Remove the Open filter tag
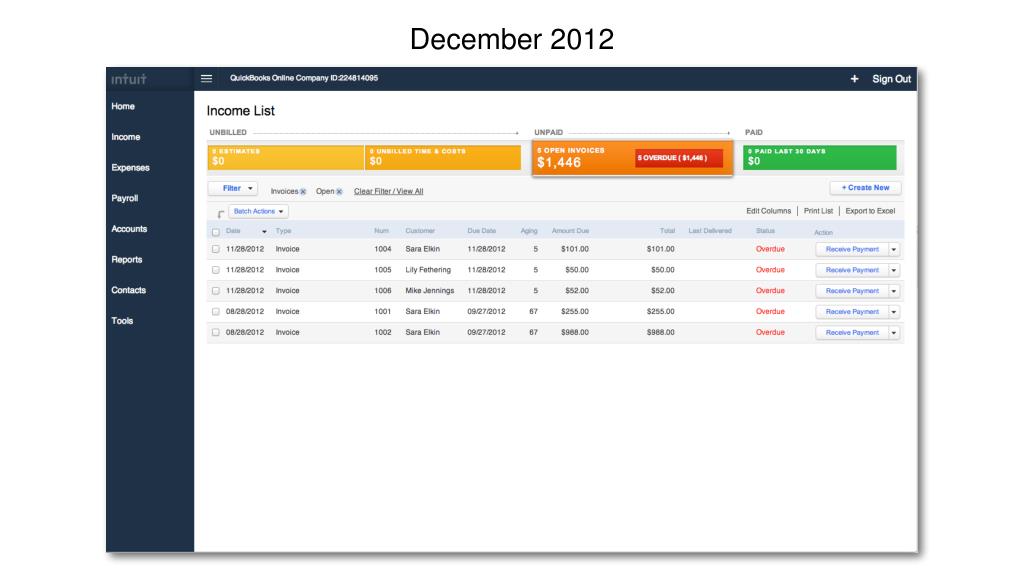The image size is (1024, 576). (x=339, y=192)
